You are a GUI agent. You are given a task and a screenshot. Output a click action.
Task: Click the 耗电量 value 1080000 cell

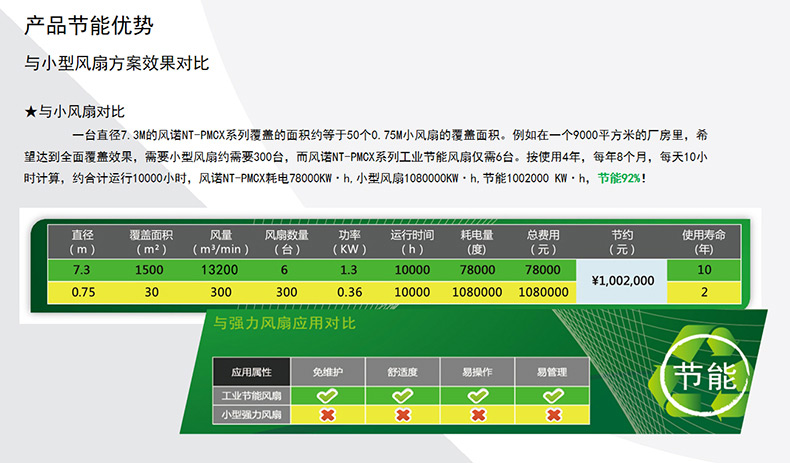[477, 292]
